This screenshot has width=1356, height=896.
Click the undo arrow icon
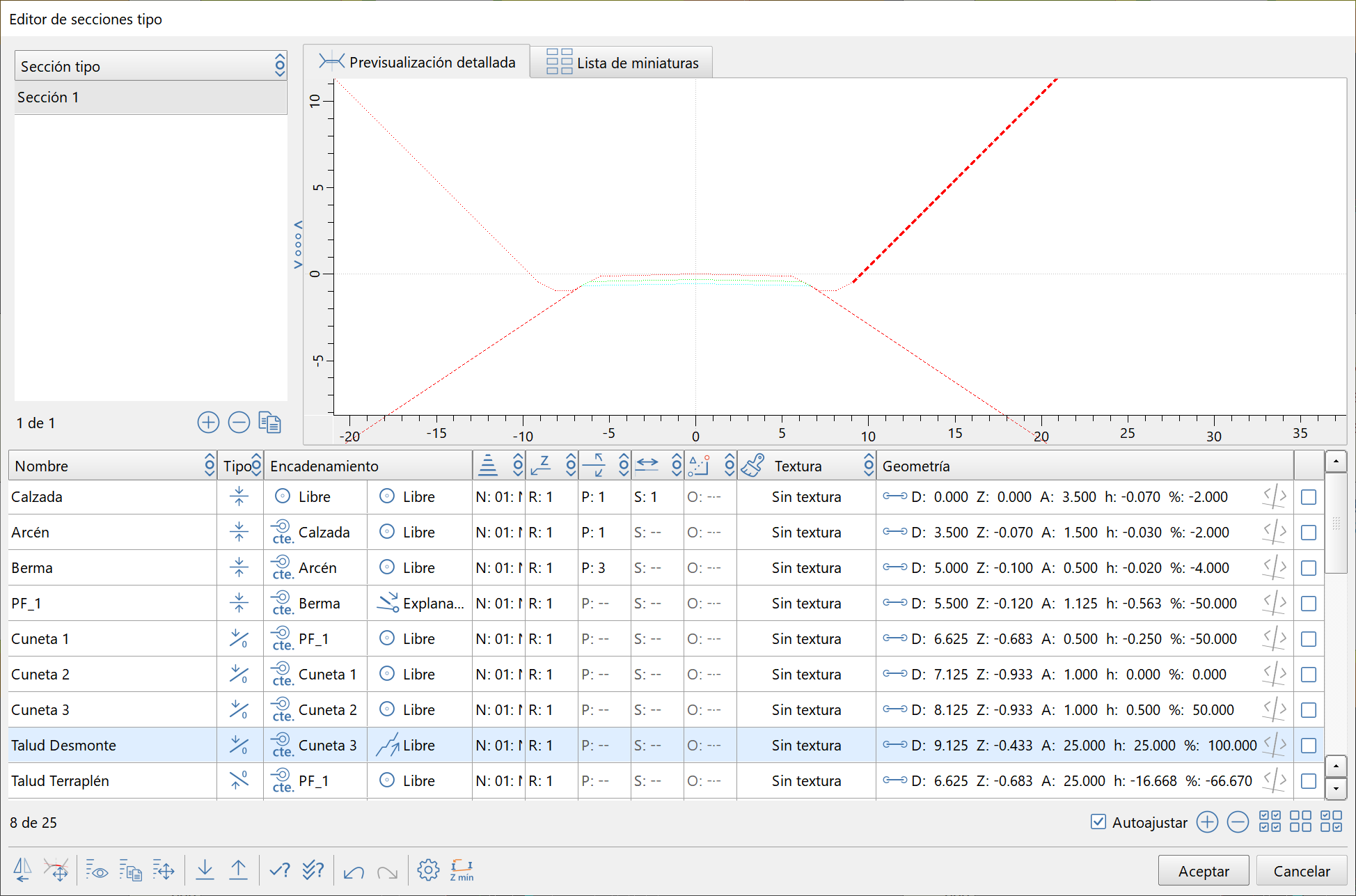354,871
